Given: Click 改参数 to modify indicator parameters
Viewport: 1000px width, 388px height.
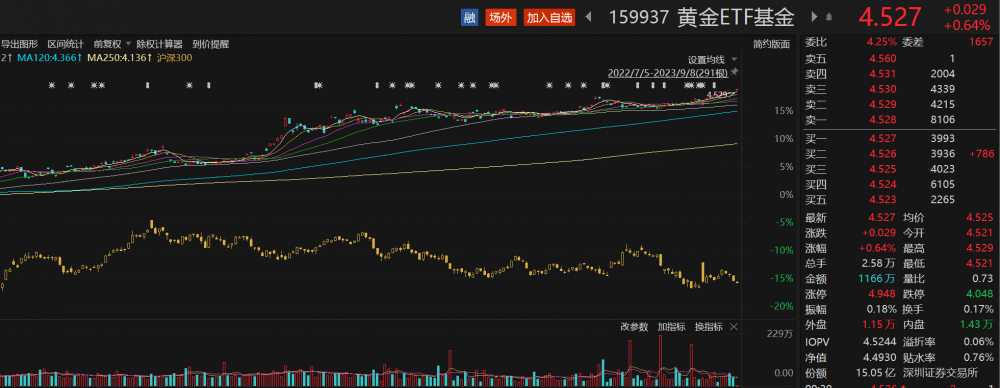Looking at the screenshot, I should [634, 327].
